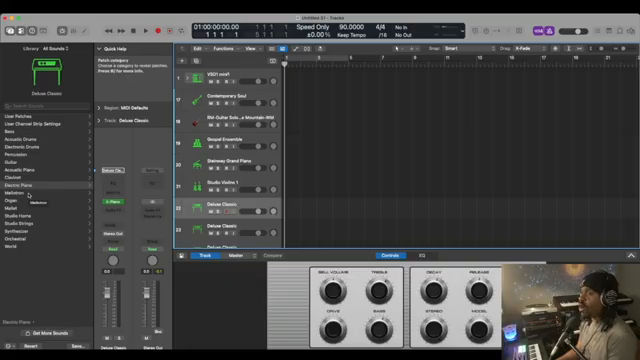Open the Snap dropdown set to Smart
This screenshot has width=640, height=360.
click(x=469, y=49)
